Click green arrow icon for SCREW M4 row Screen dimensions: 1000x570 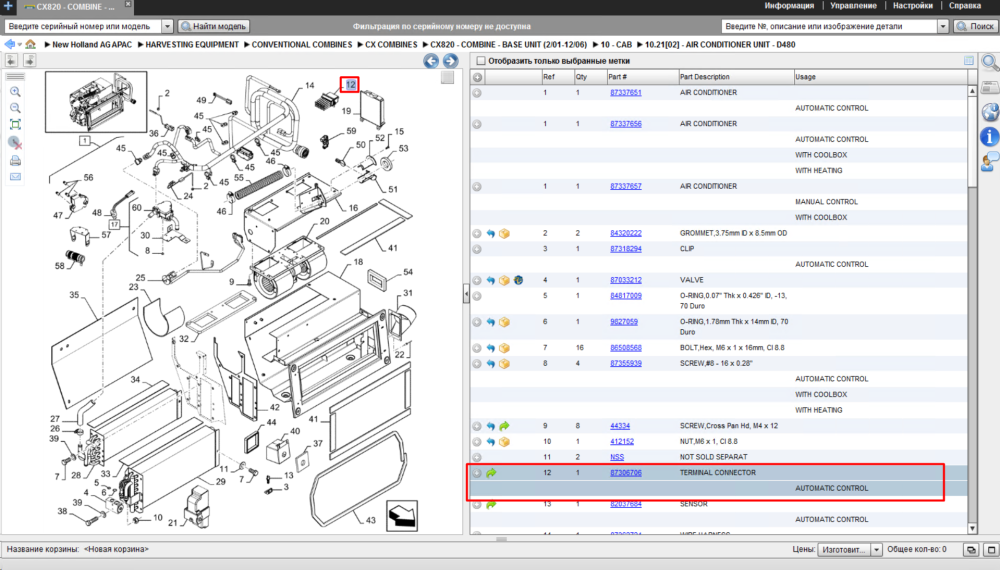click(504, 426)
